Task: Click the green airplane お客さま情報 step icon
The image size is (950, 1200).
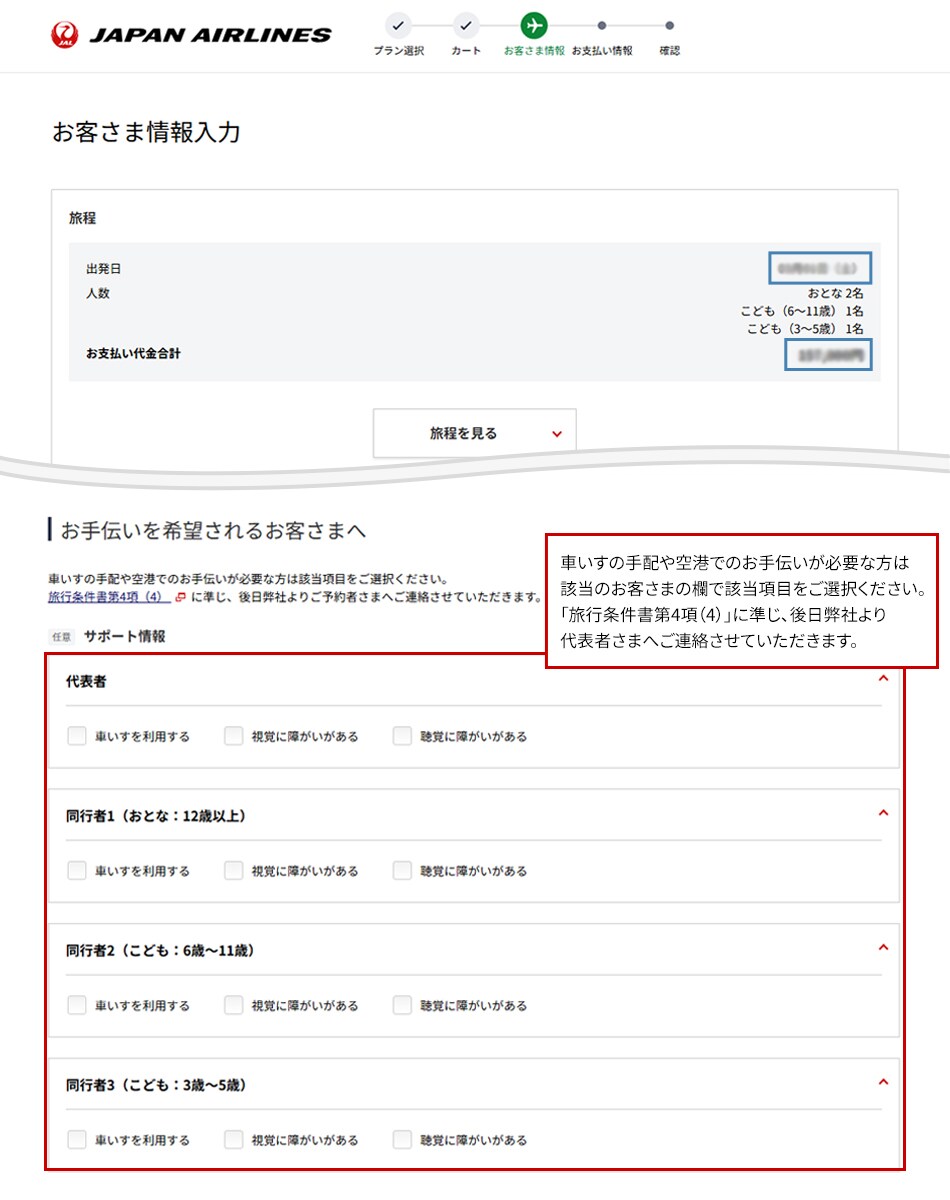Action: click(534, 25)
